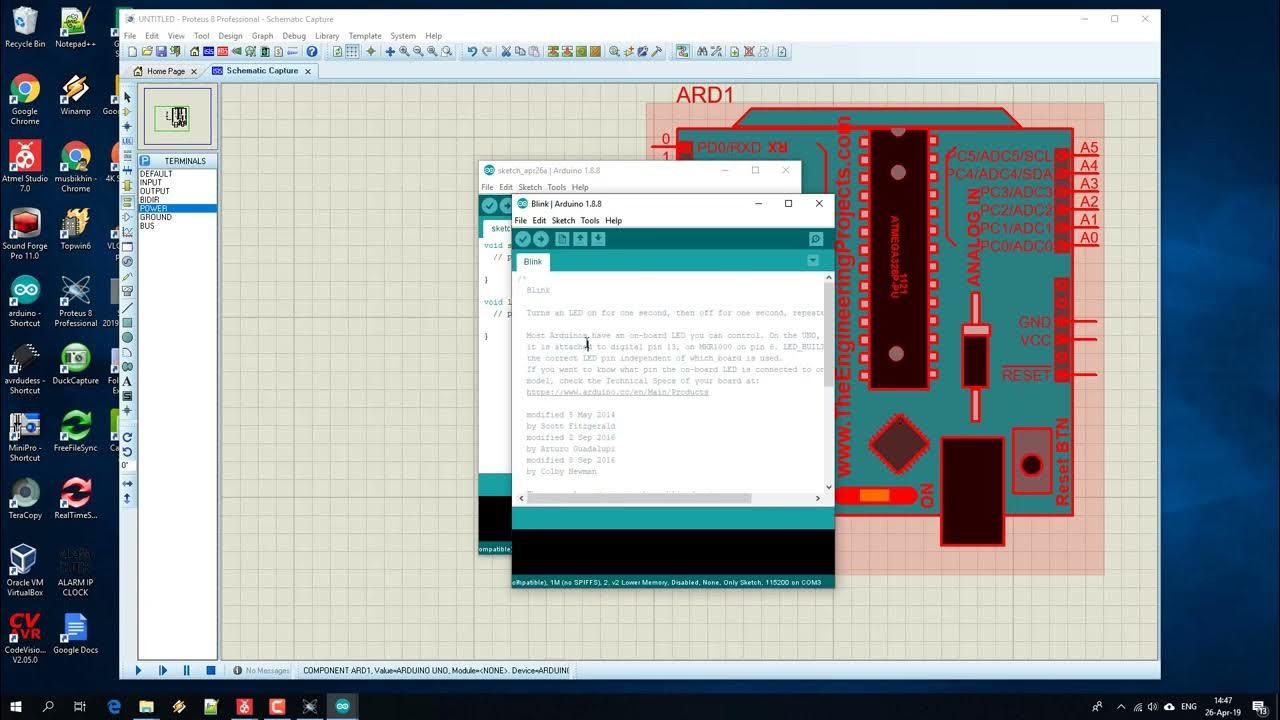Viewport: 1280px width, 720px height.
Task: Click New Project icon in Proteus toolbar
Action: 133,51
